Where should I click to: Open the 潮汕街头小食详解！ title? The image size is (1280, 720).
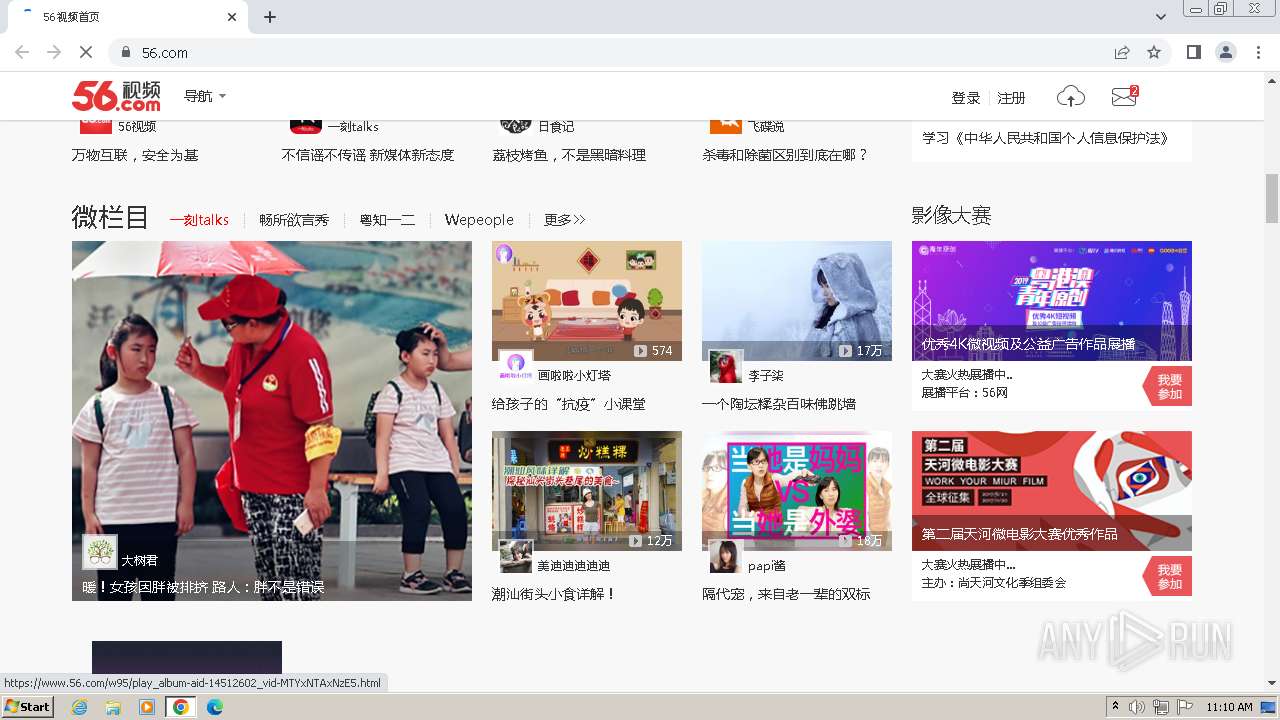click(x=554, y=594)
